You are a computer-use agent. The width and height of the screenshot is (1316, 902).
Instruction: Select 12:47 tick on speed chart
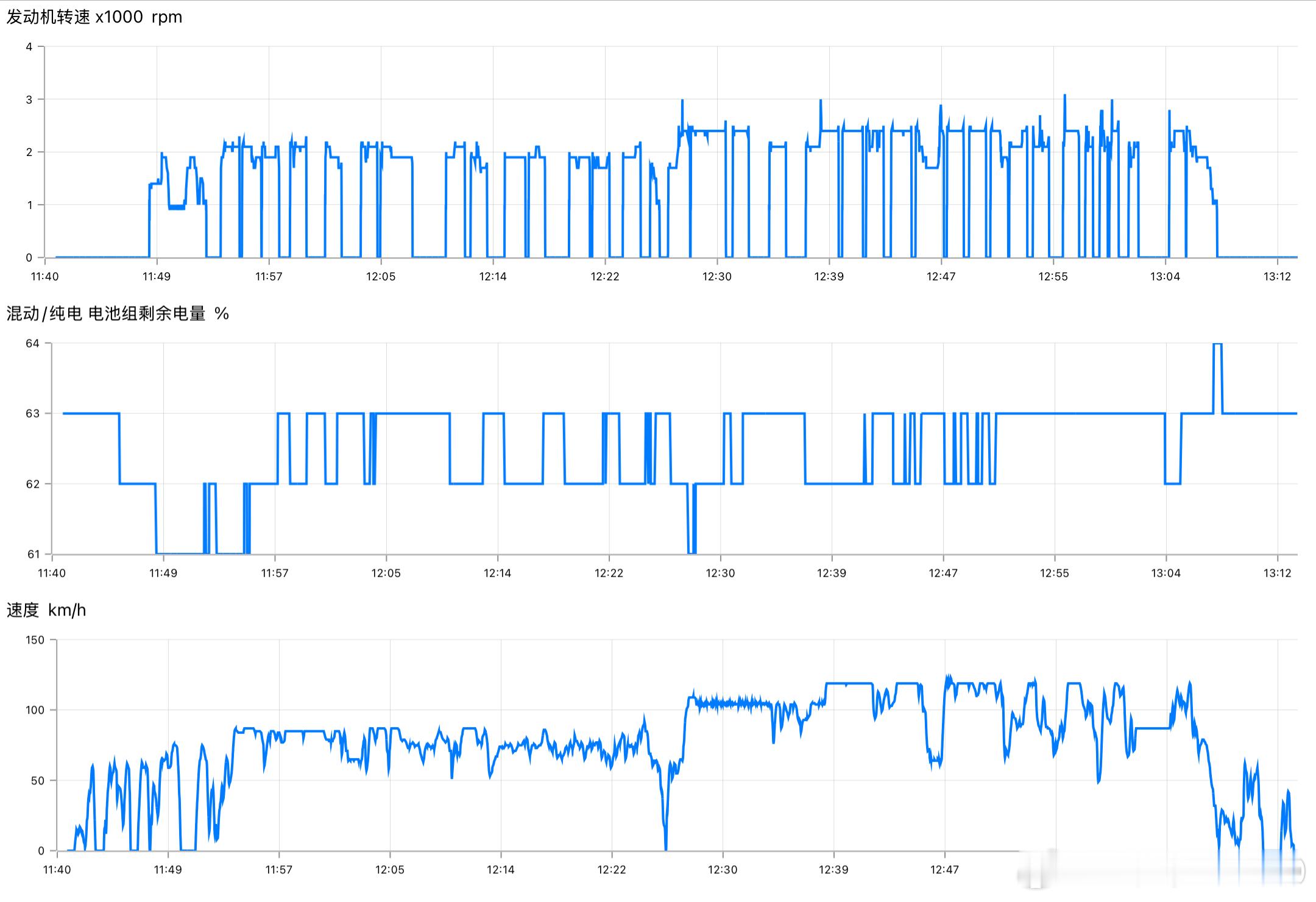(x=944, y=870)
